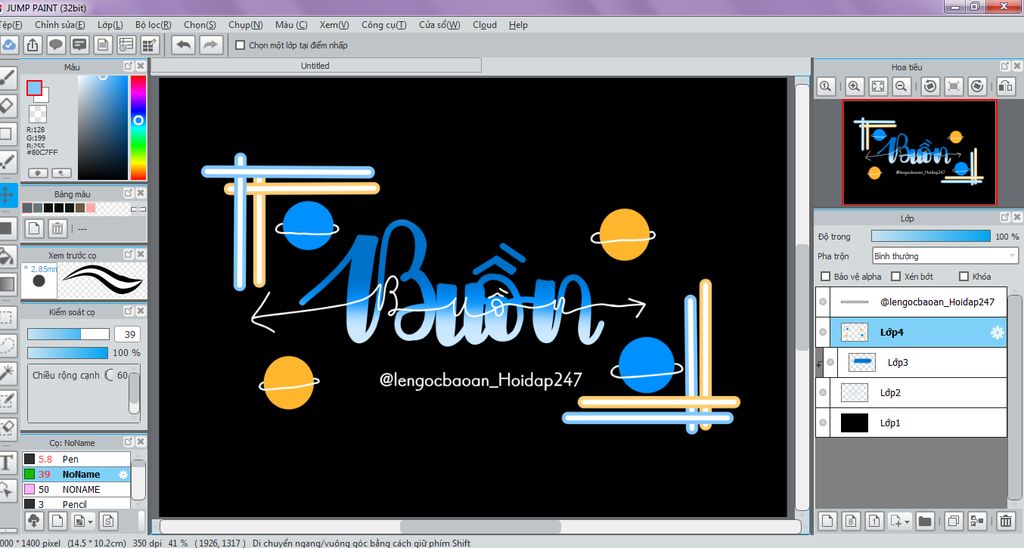Click the navigator preview thumbnail

point(920,152)
